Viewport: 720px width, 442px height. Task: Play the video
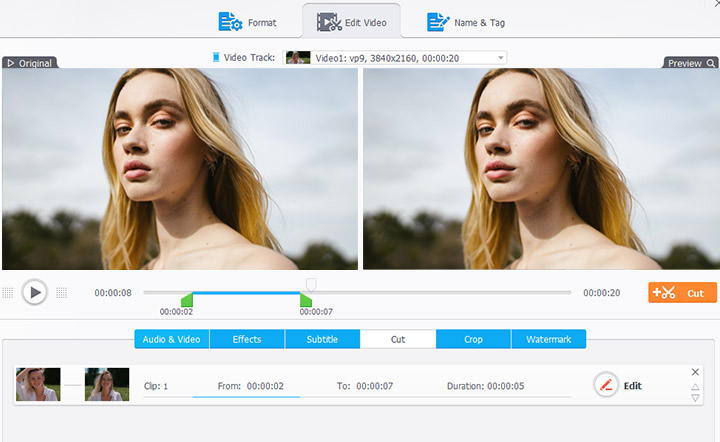(x=34, y=292)
